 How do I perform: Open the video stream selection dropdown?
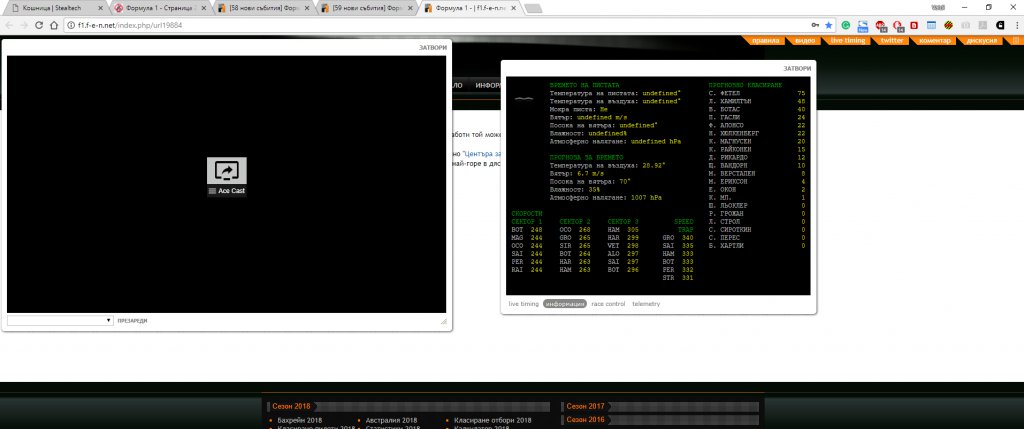point(60,320)
